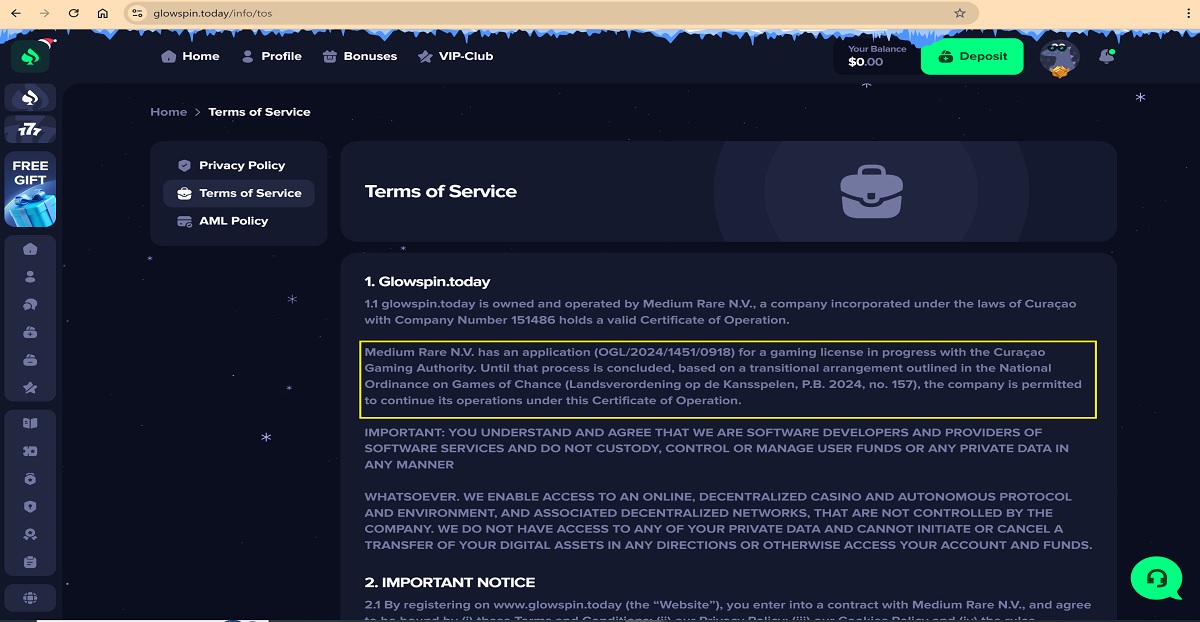
Task: Click the sidebar star VIP icon
Action: point(30,388)
